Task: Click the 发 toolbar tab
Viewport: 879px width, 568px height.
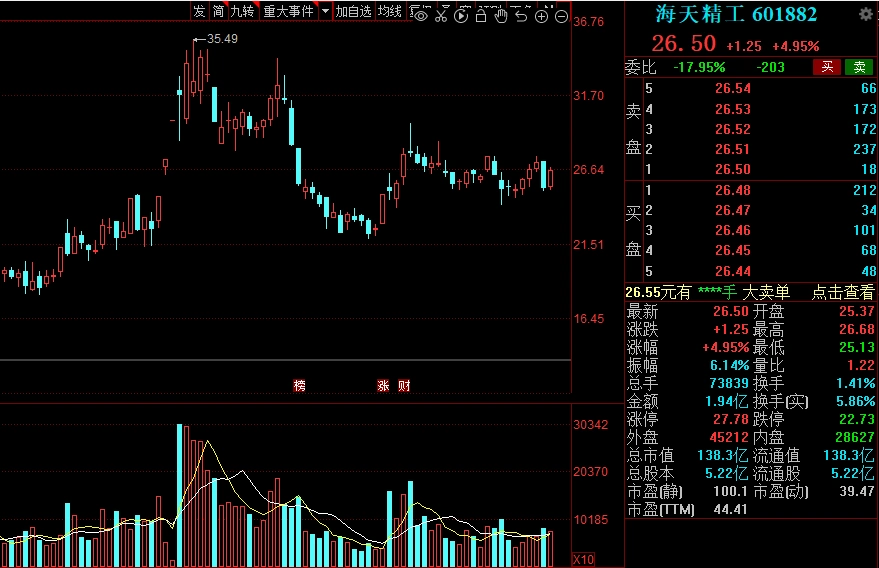Action: pos(199,11)
